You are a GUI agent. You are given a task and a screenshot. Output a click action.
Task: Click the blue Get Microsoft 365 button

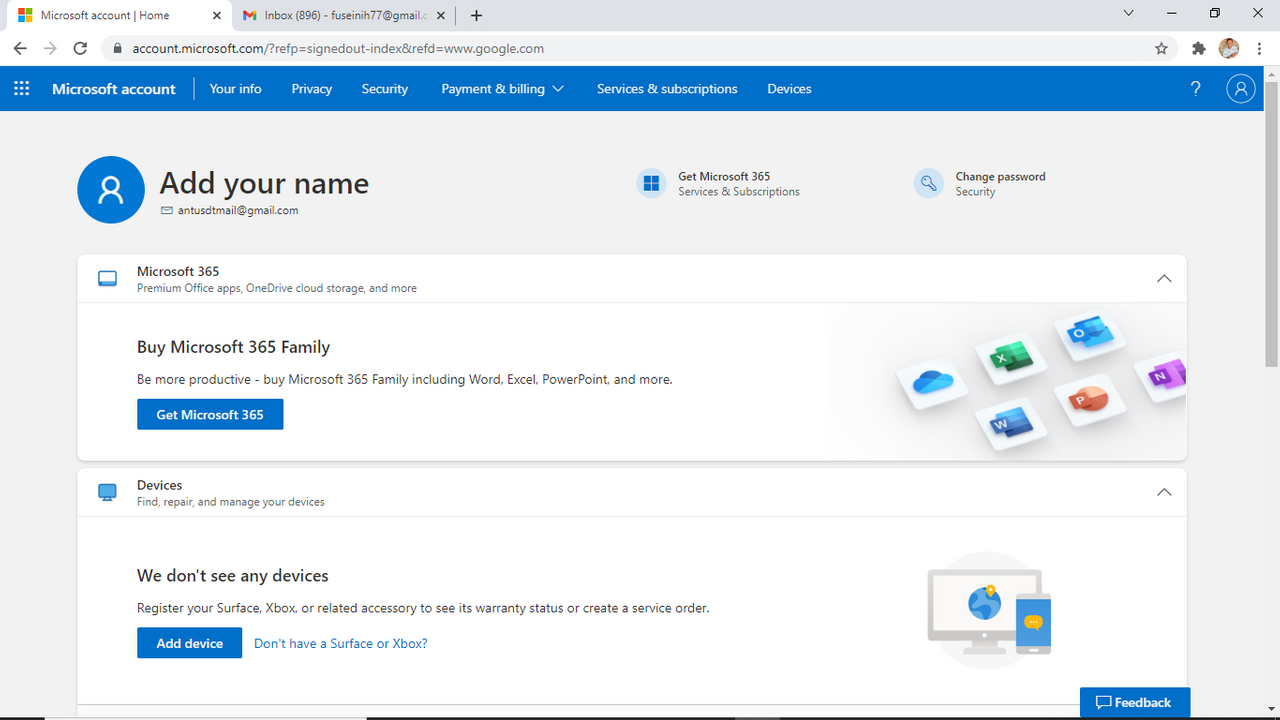click(x=210, y=414)
